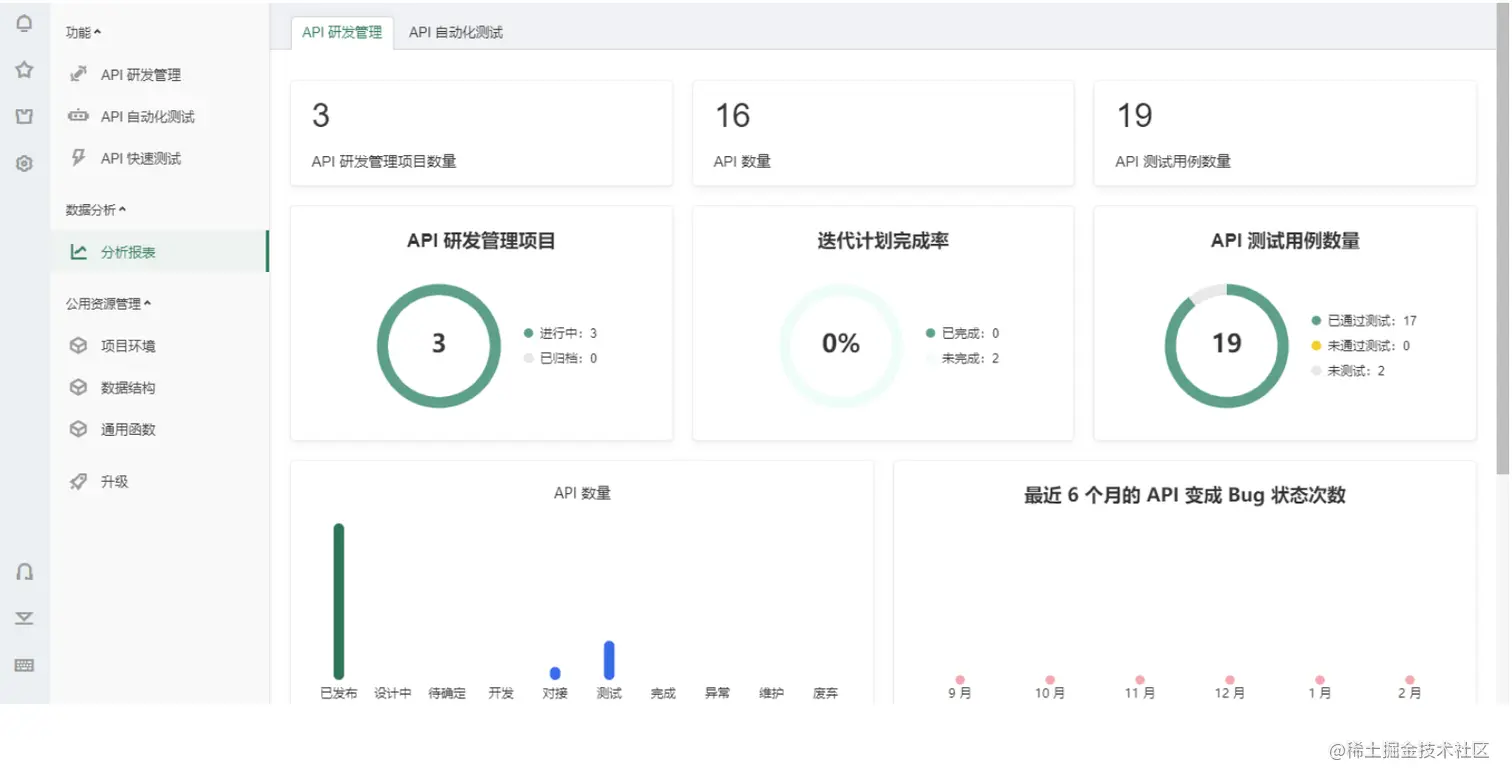Click the data point above 10 月
Screen dimensions: 1512x783
click(x=1050, y=680)
